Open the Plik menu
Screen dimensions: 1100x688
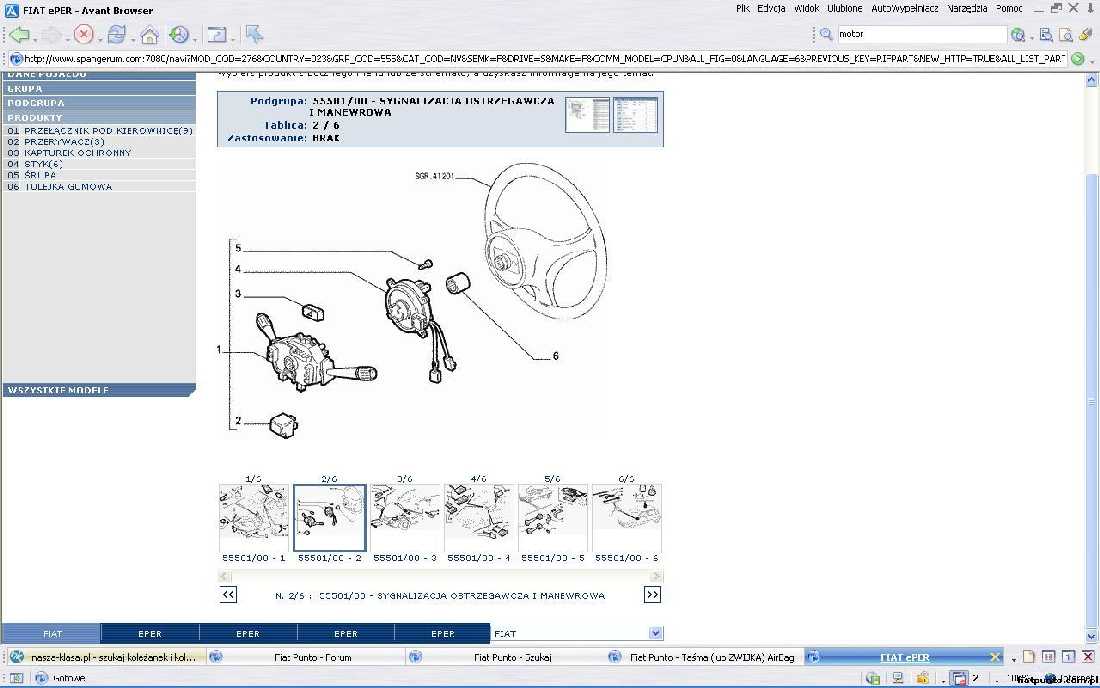743,8
